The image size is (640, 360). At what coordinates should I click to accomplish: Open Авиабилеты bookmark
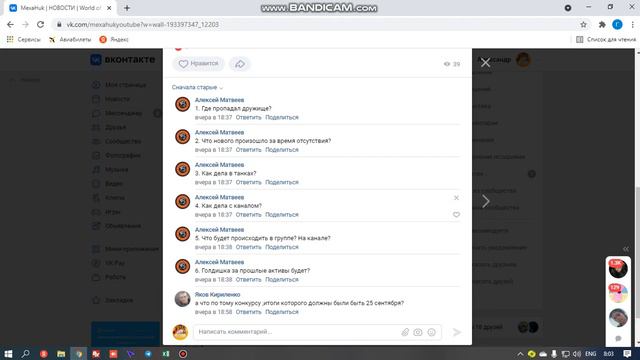(x=70, y=40)
